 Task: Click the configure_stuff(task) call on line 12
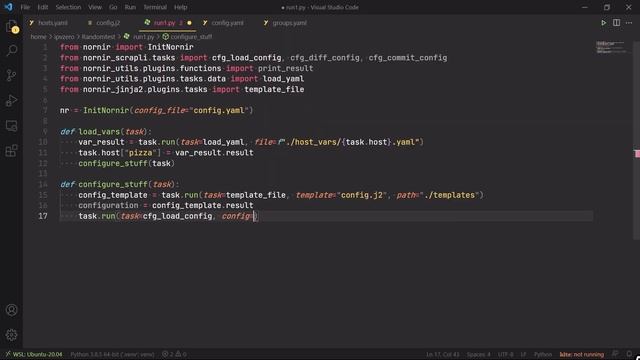tap(127, 163)
